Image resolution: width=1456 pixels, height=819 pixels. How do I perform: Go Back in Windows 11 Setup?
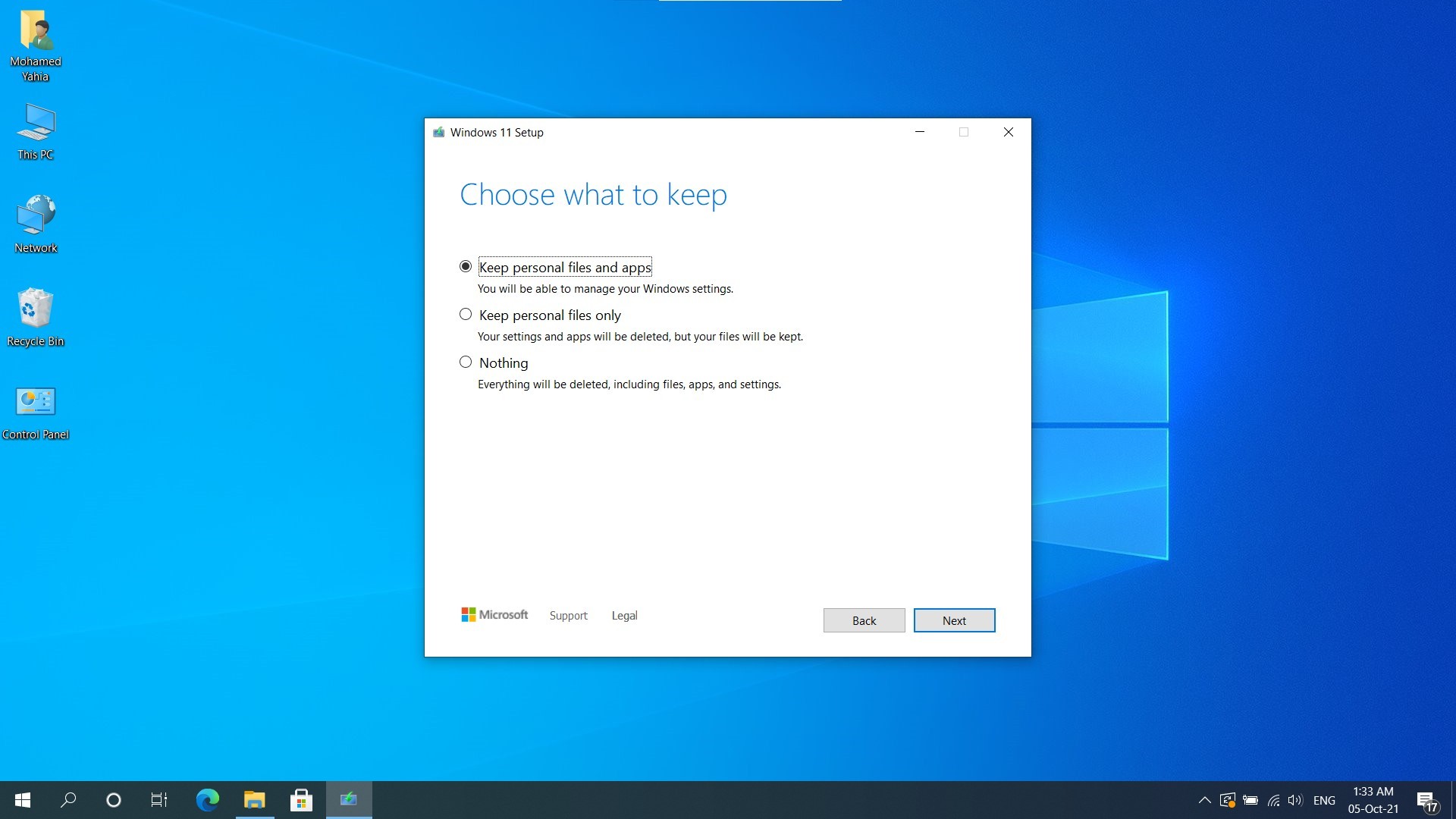point(864,620)
